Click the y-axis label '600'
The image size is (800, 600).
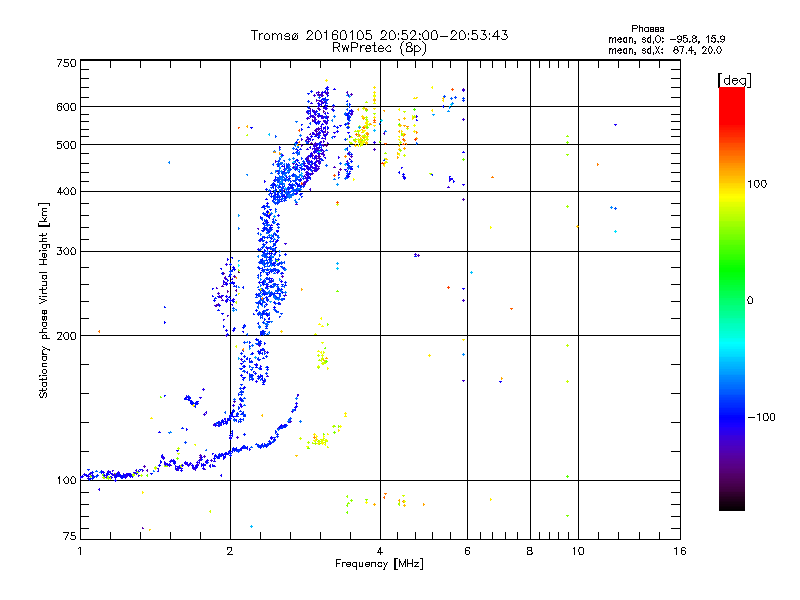pyautogui.click(x=66, y=107)
